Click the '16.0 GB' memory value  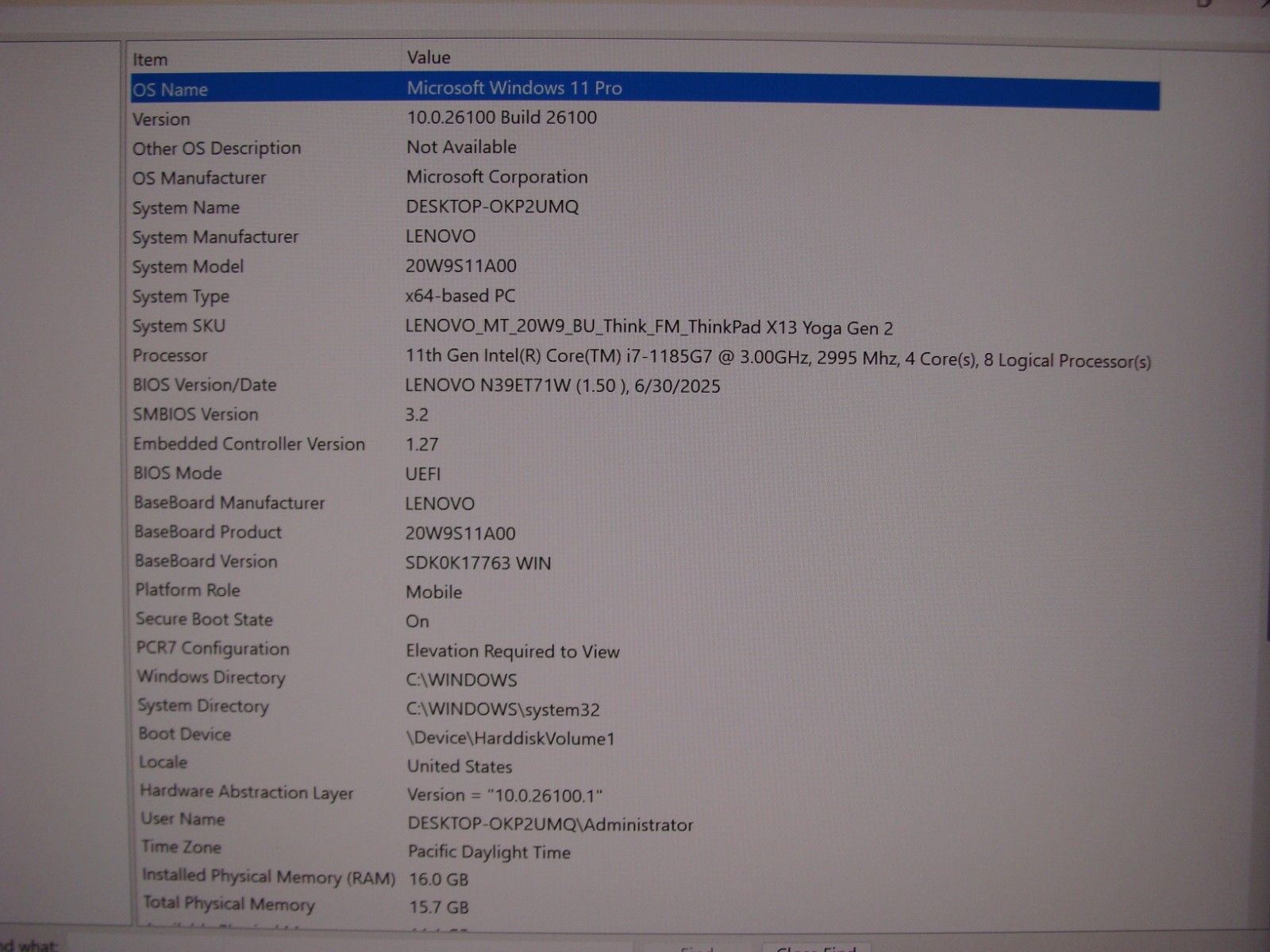click(439, 880)
